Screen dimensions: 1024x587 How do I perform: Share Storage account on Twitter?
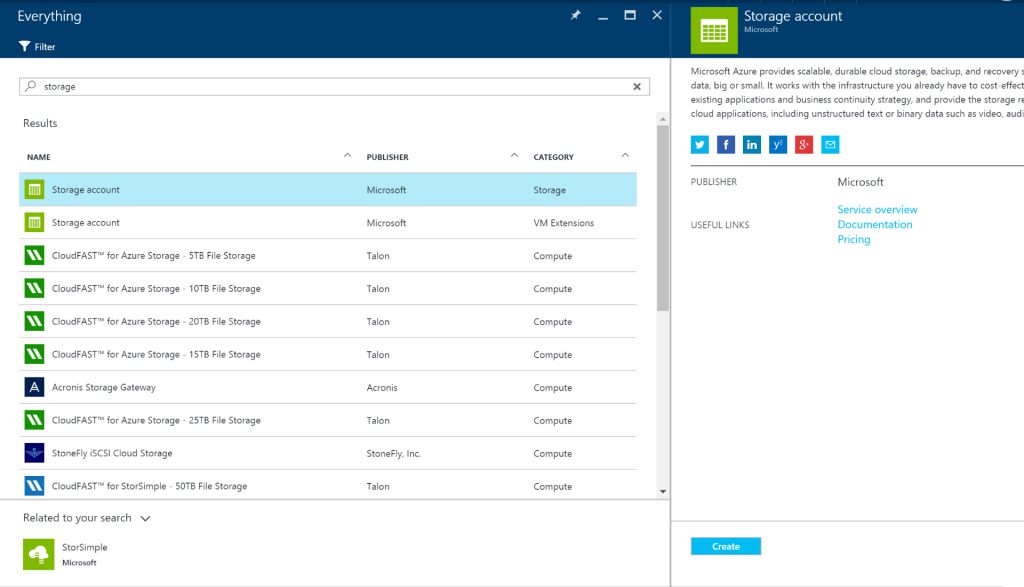[699, 144]
